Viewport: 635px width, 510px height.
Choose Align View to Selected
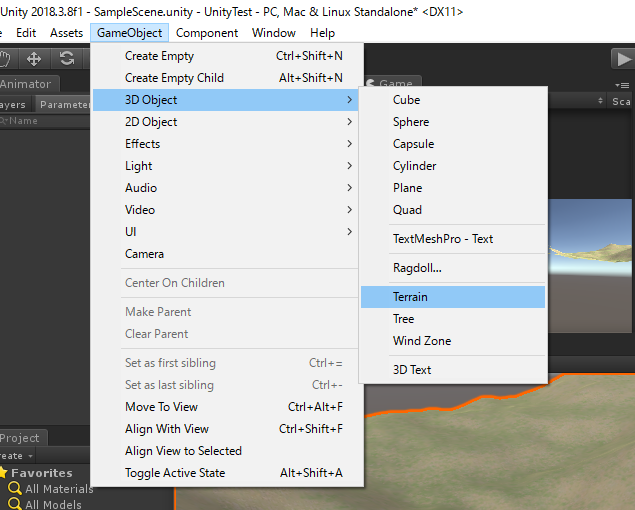(226, 450)
